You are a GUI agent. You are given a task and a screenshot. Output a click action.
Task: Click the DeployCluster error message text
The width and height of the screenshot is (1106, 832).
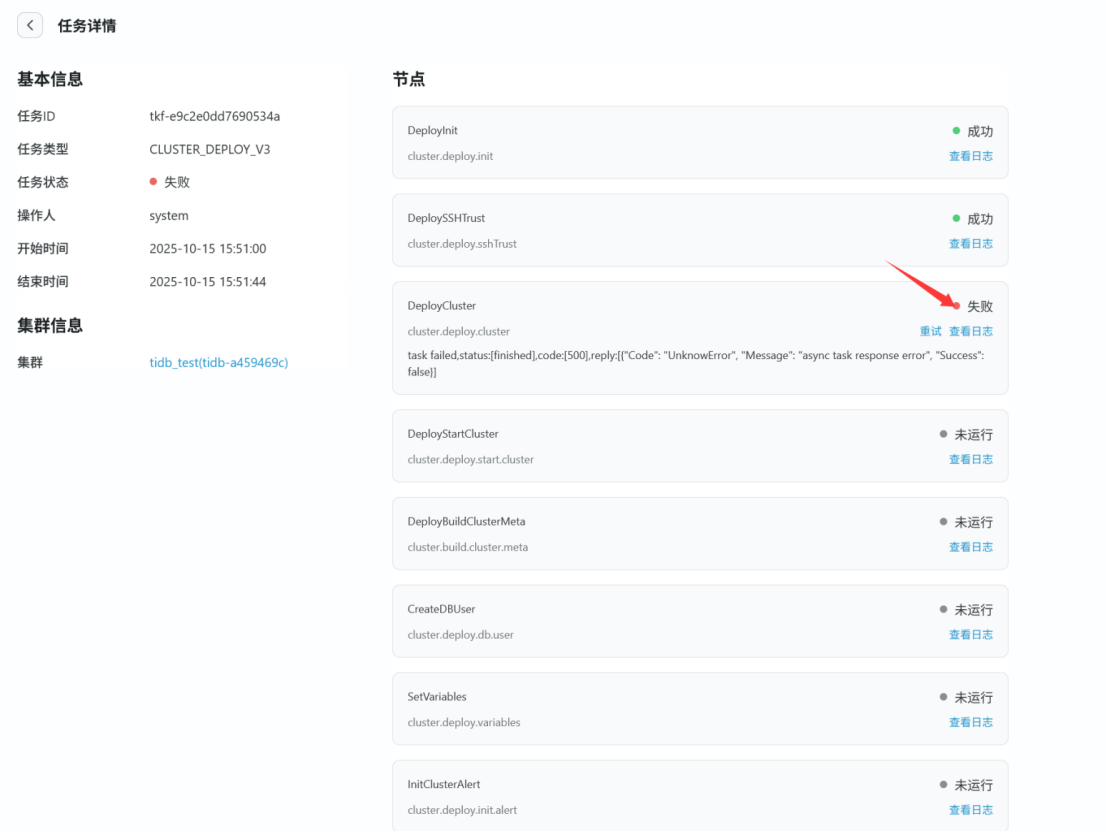pos(690,363)
